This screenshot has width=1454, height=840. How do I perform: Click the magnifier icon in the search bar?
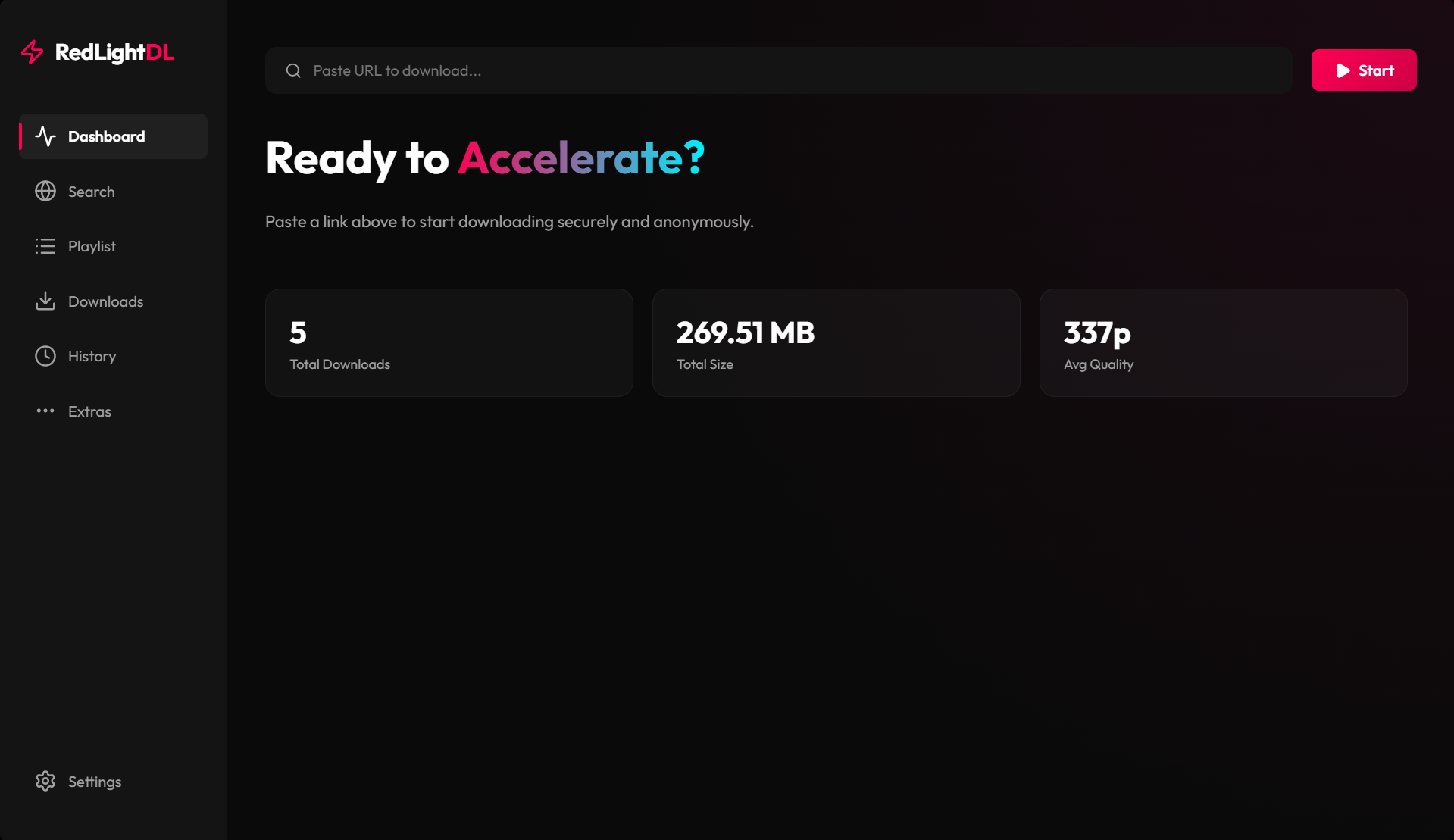click(x=293, y=70)
